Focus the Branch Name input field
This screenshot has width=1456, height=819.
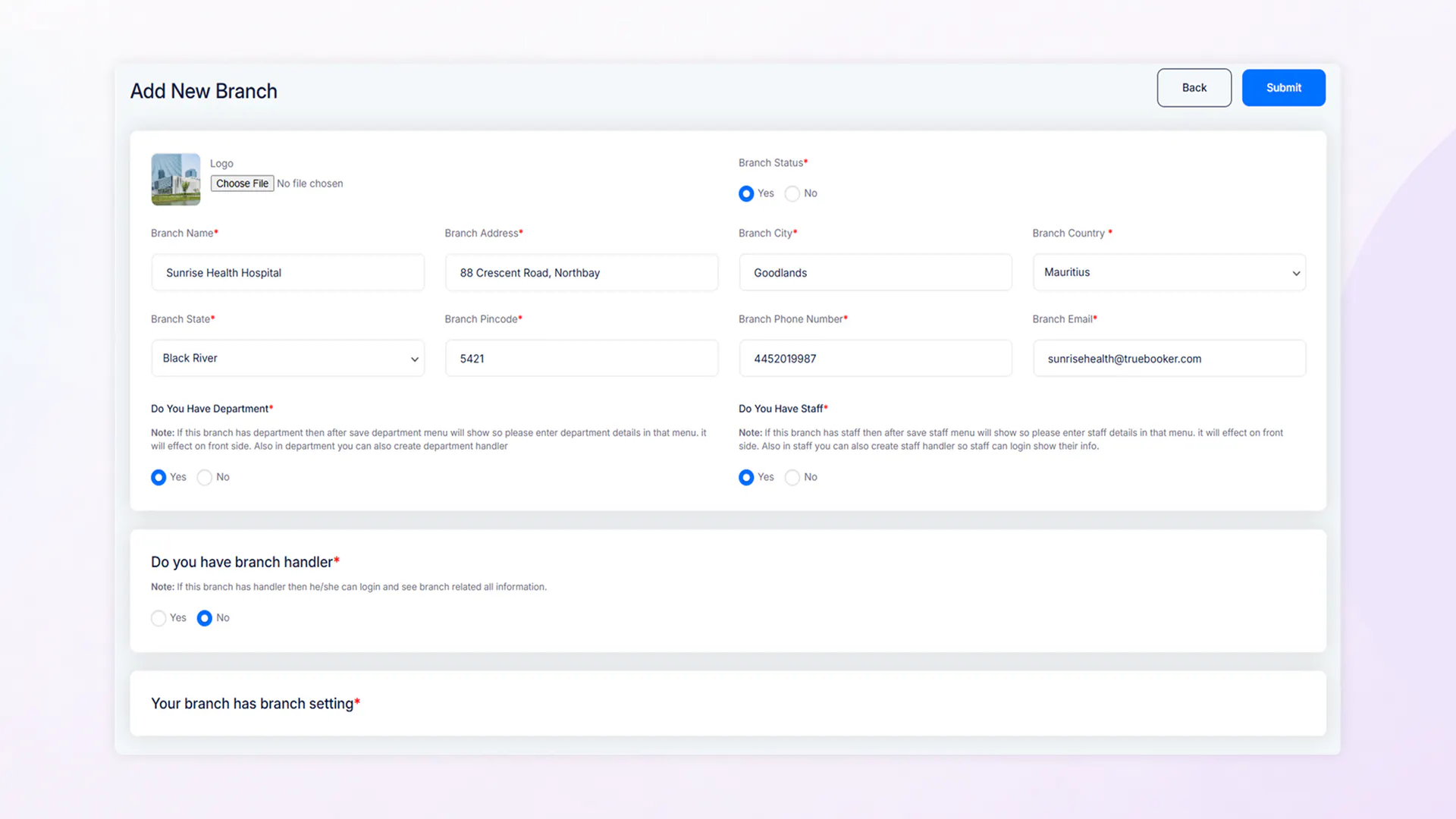(287, 272)
